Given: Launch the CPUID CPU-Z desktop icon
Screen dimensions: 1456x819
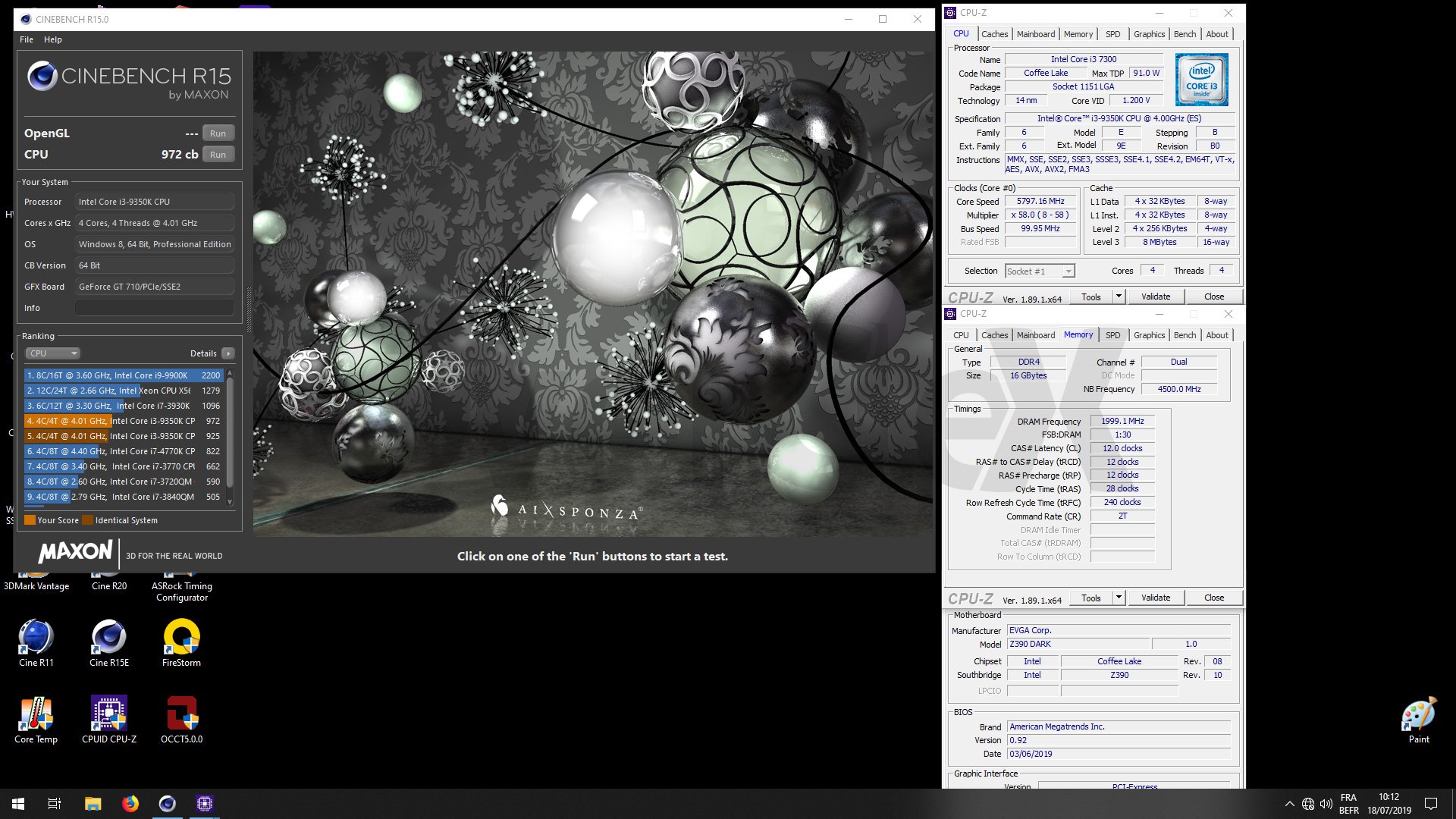Looking at the screenshot, I should pyautogui.click(x=109, y=720).
